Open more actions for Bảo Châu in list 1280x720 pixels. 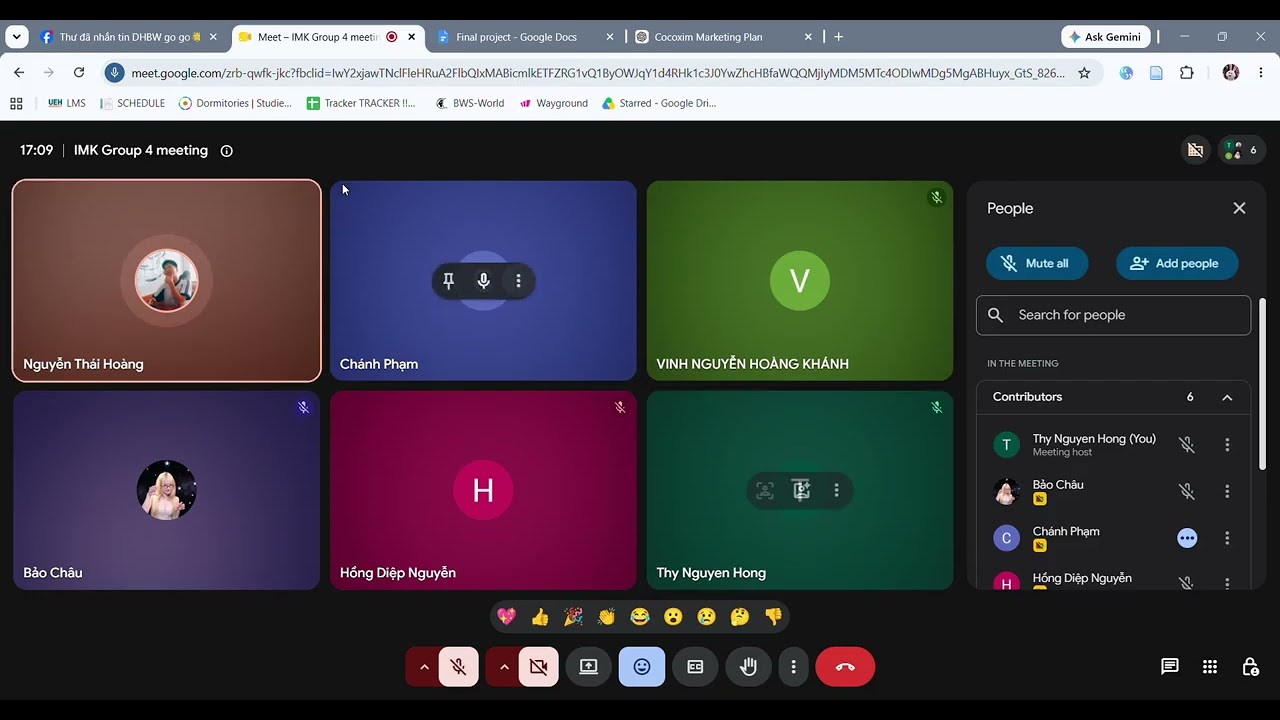click(1227, 491)
